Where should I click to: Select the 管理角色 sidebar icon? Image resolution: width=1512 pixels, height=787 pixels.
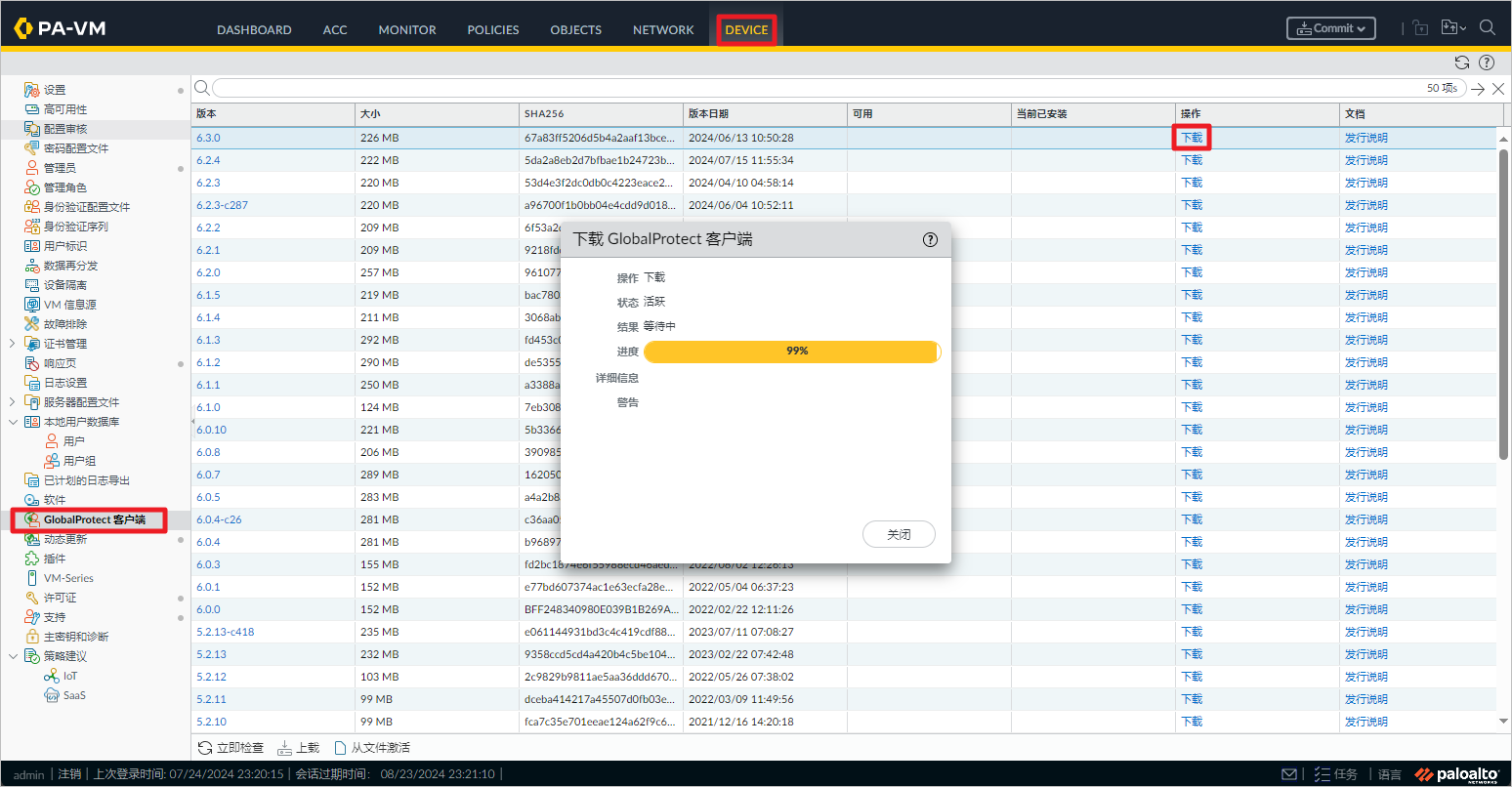32,187
